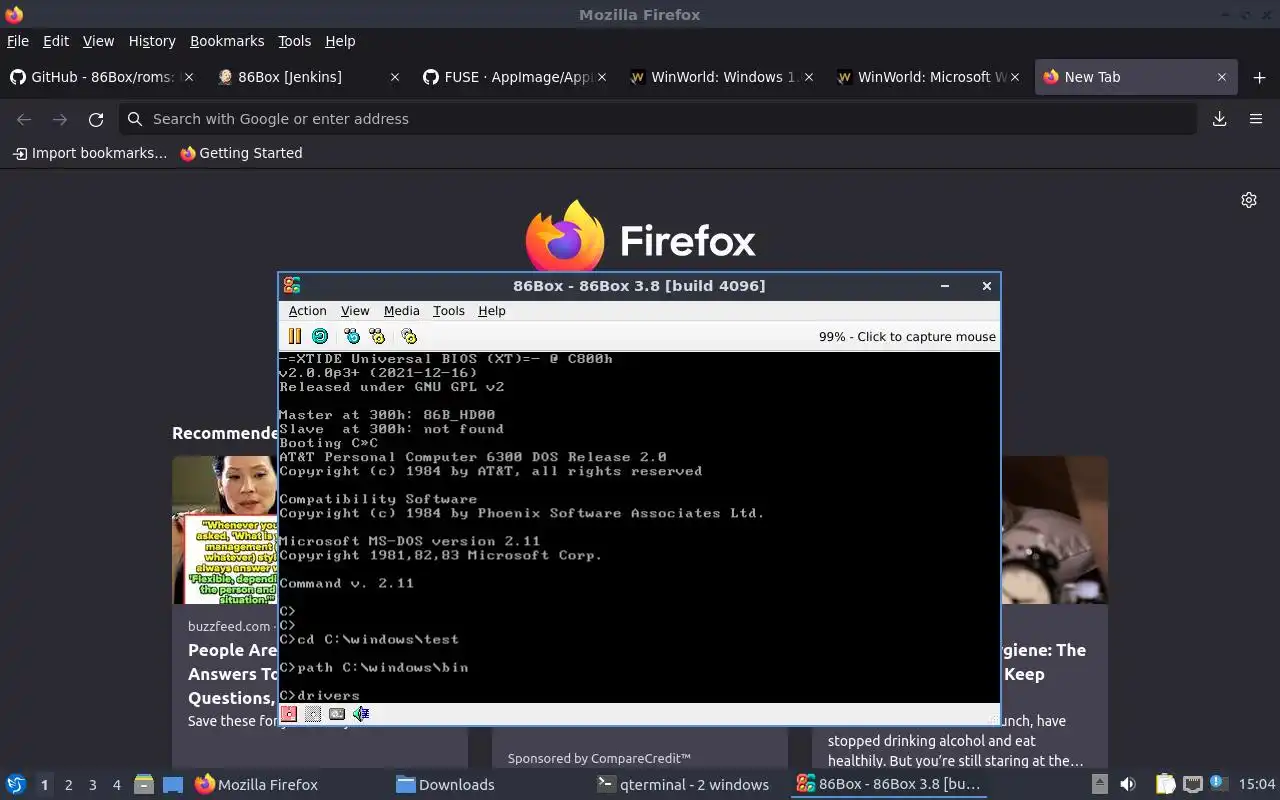Open 86Box settings from the toolbar icon
The height and width of the screenshot is (800, 1280).
coord(409,337)
